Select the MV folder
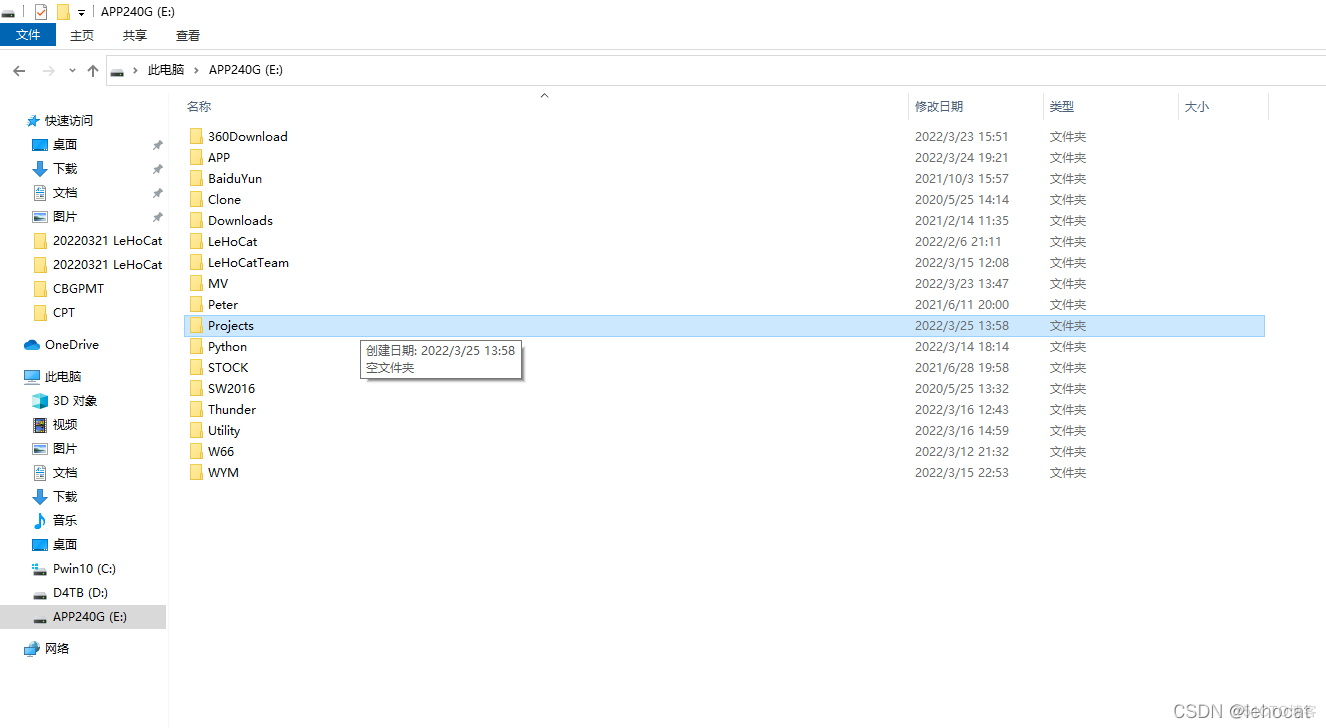 tap(218, 283)
